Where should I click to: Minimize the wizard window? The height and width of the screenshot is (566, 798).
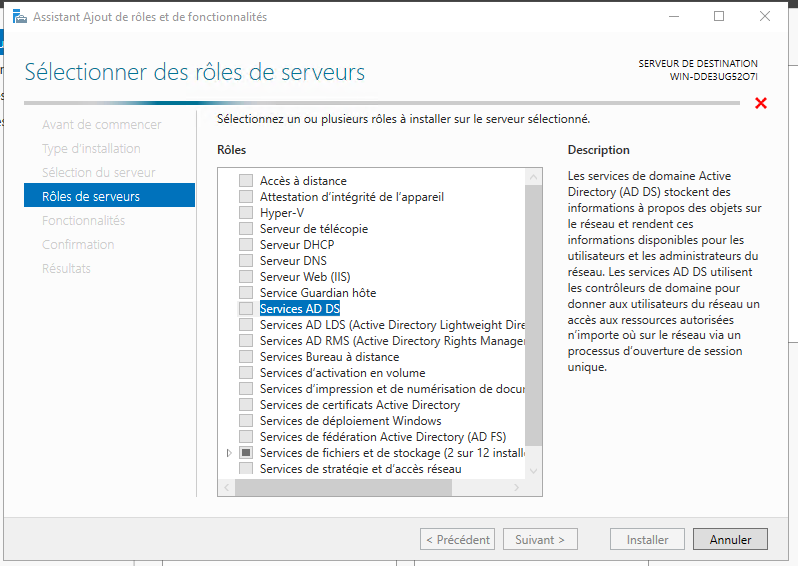point(674,16)
